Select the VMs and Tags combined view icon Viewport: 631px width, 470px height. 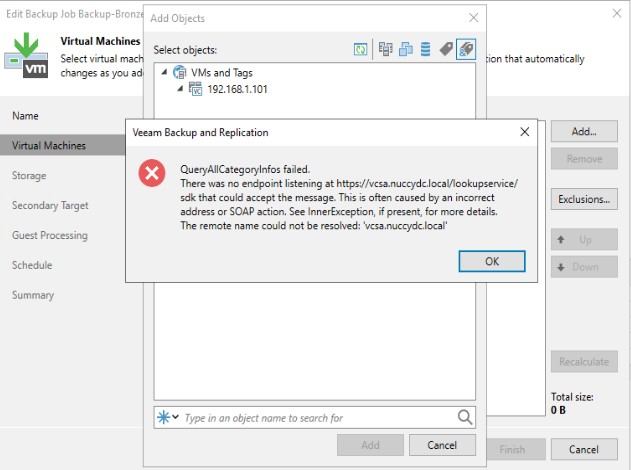coord(466,49)
